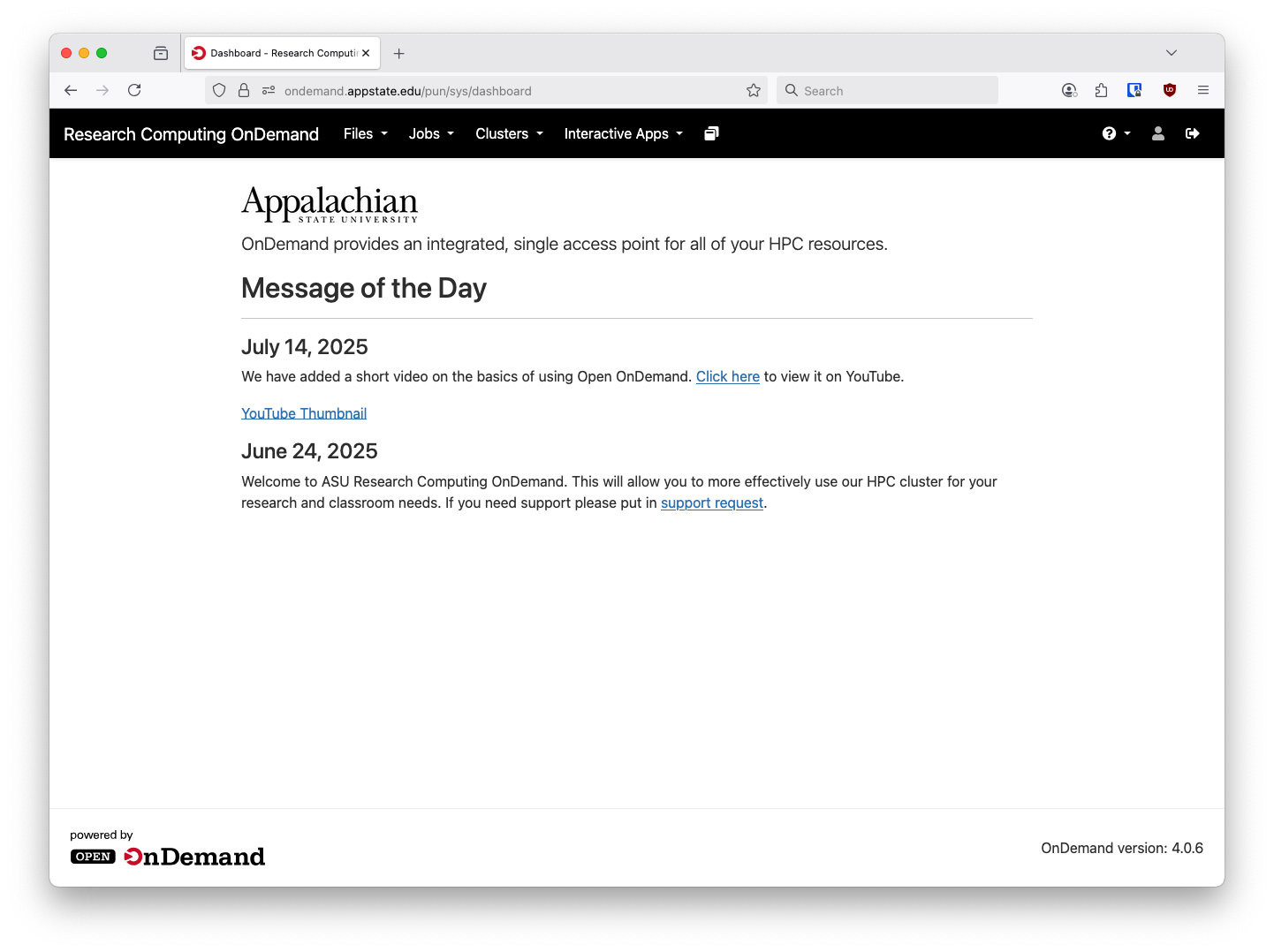Screen dimensions: 1274x952
Task: Select the Dashboard browser tab
Action: (274, 52)
